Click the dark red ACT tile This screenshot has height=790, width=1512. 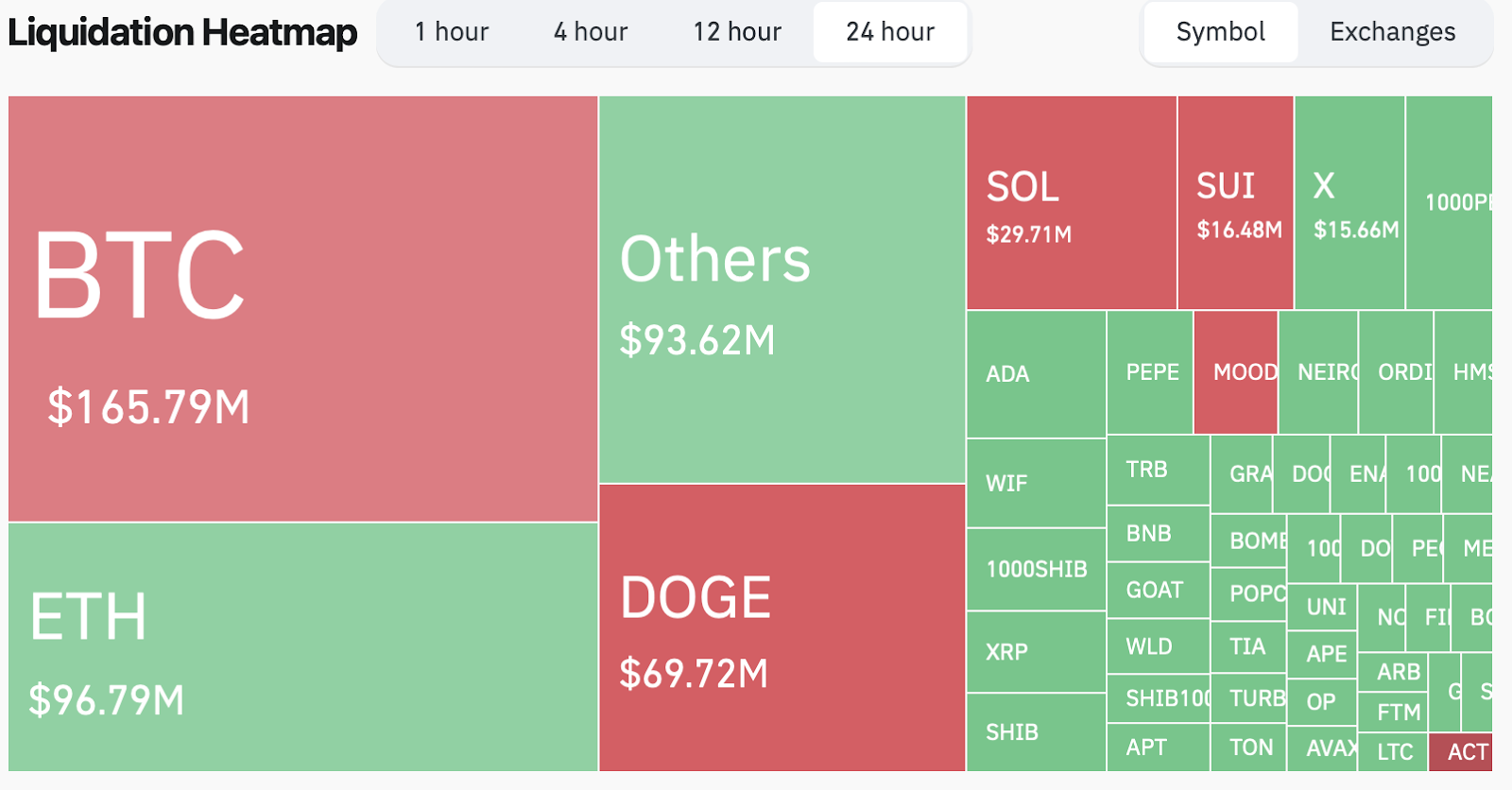point(1461,752)
